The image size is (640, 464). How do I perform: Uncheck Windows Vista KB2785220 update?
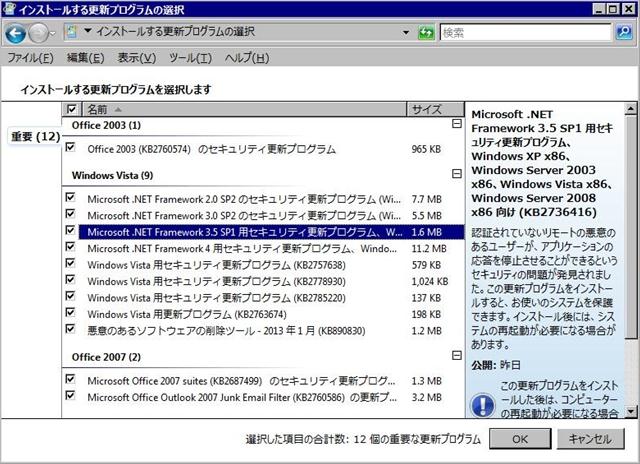(x=70, y=295)
